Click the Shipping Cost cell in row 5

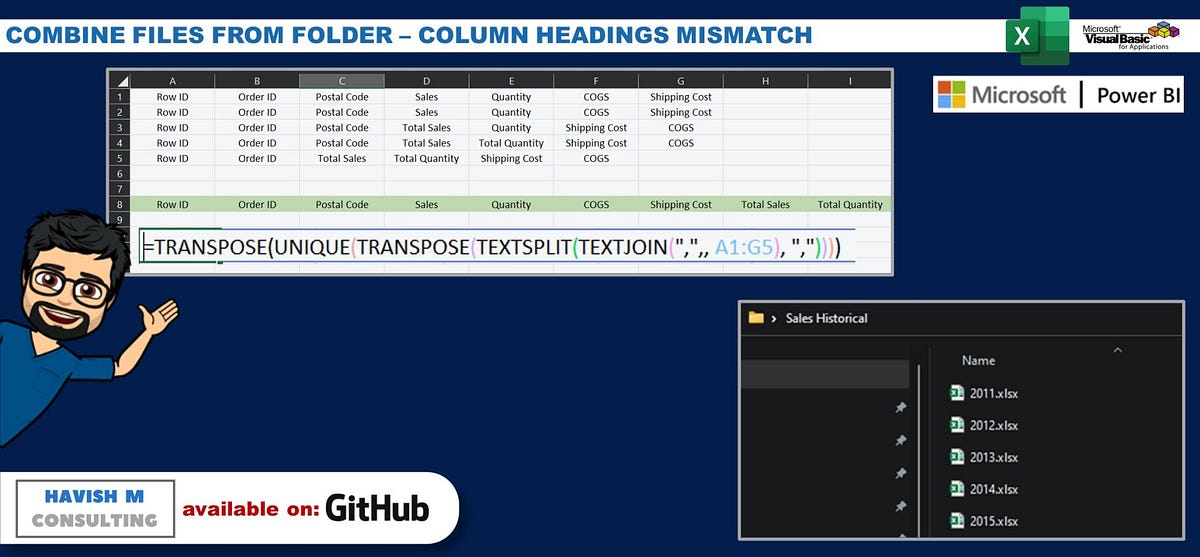[x=511, y=158]
